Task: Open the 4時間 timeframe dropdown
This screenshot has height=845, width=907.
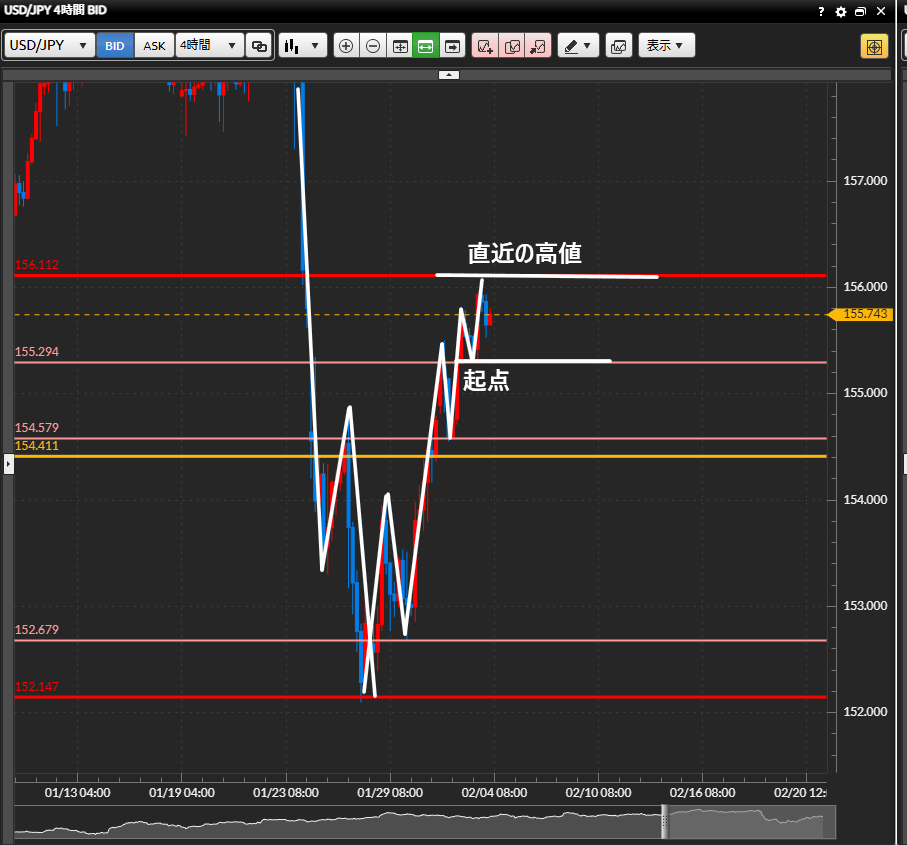Action: [x=210, y=46]
